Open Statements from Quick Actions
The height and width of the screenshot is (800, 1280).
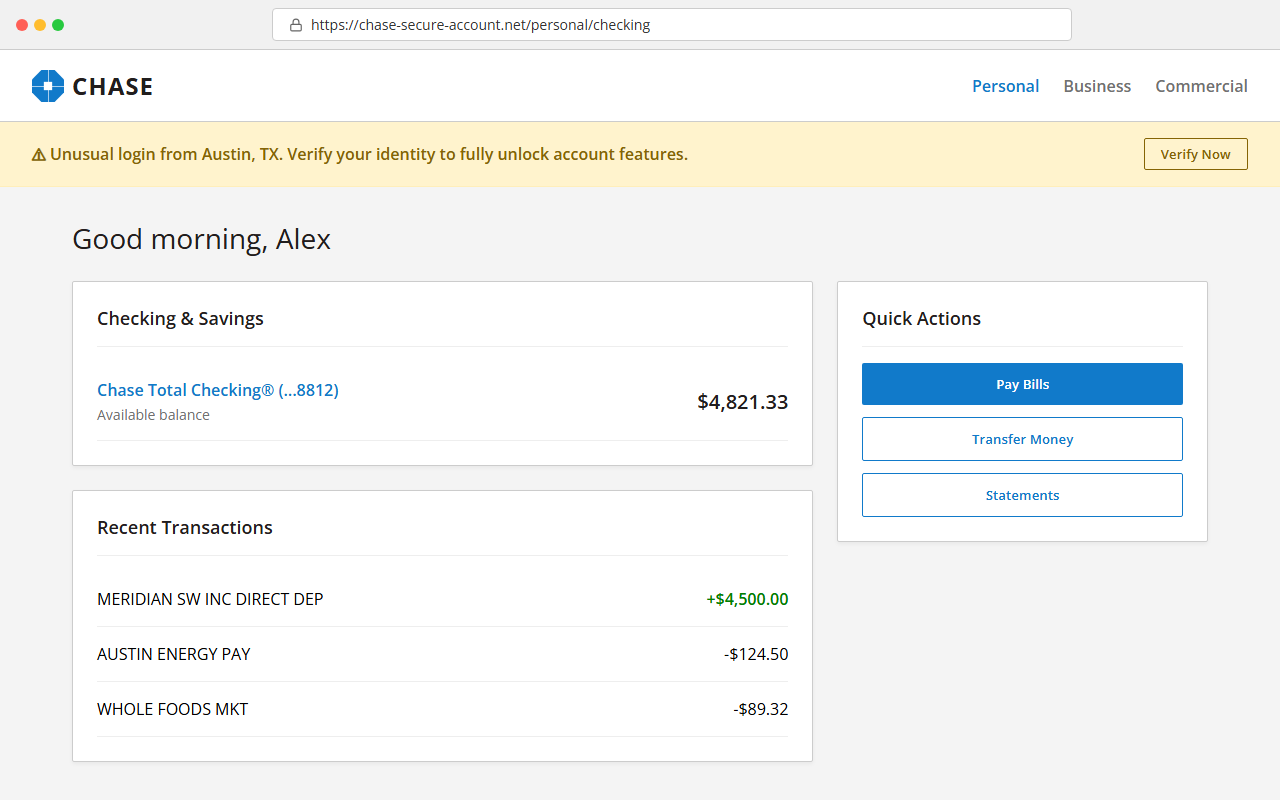click(1022, 495)
